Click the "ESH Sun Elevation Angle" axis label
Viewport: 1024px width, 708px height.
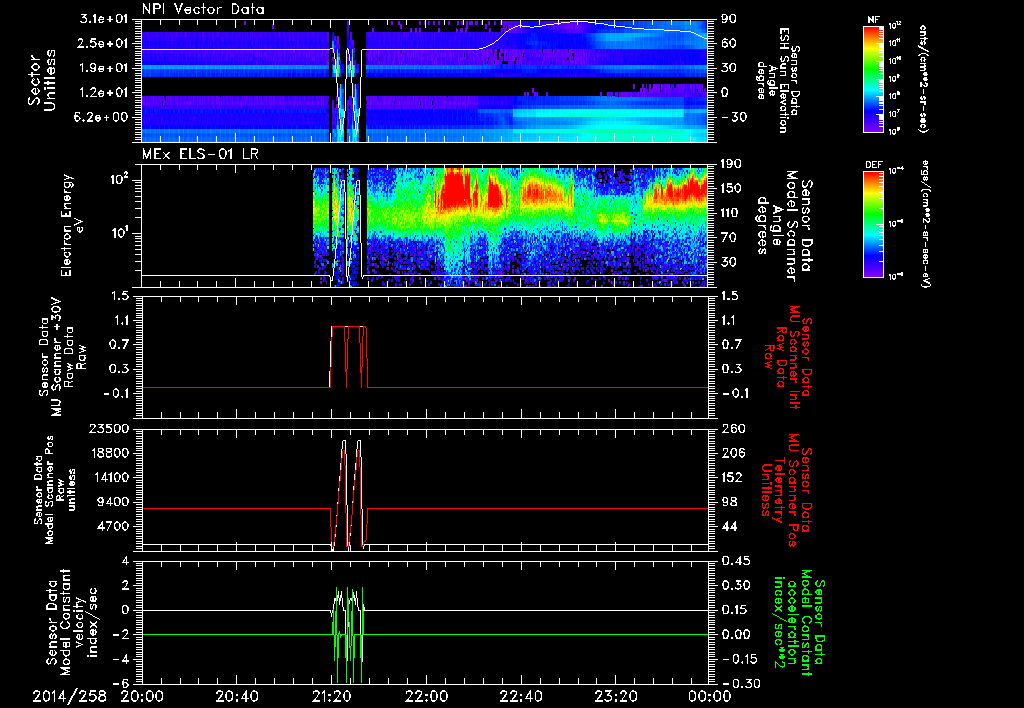pyautogui.click(x=779, y=80)
